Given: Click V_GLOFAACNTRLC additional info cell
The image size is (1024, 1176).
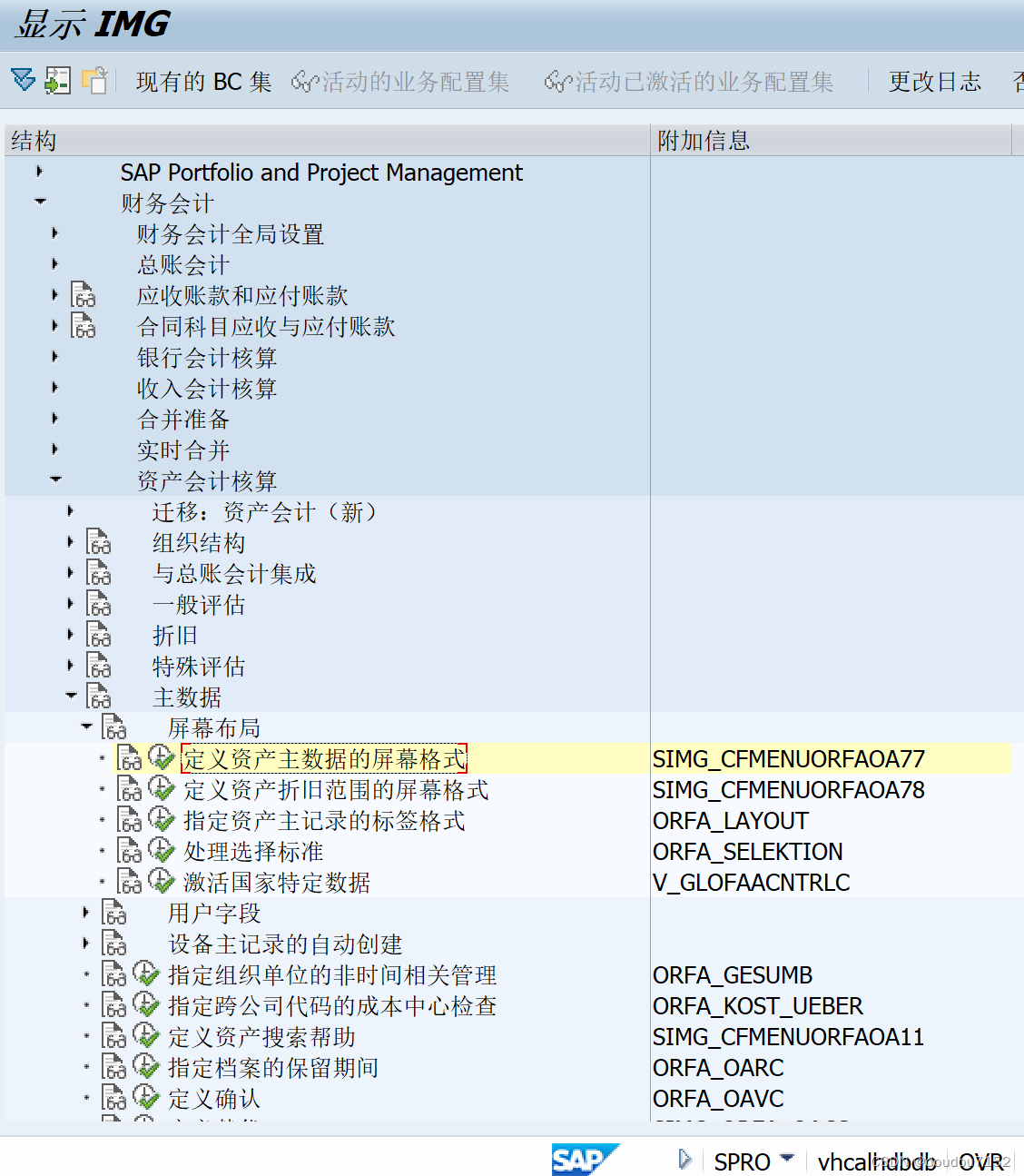Looking at the screenshot, I should click(x=752, y=882).
